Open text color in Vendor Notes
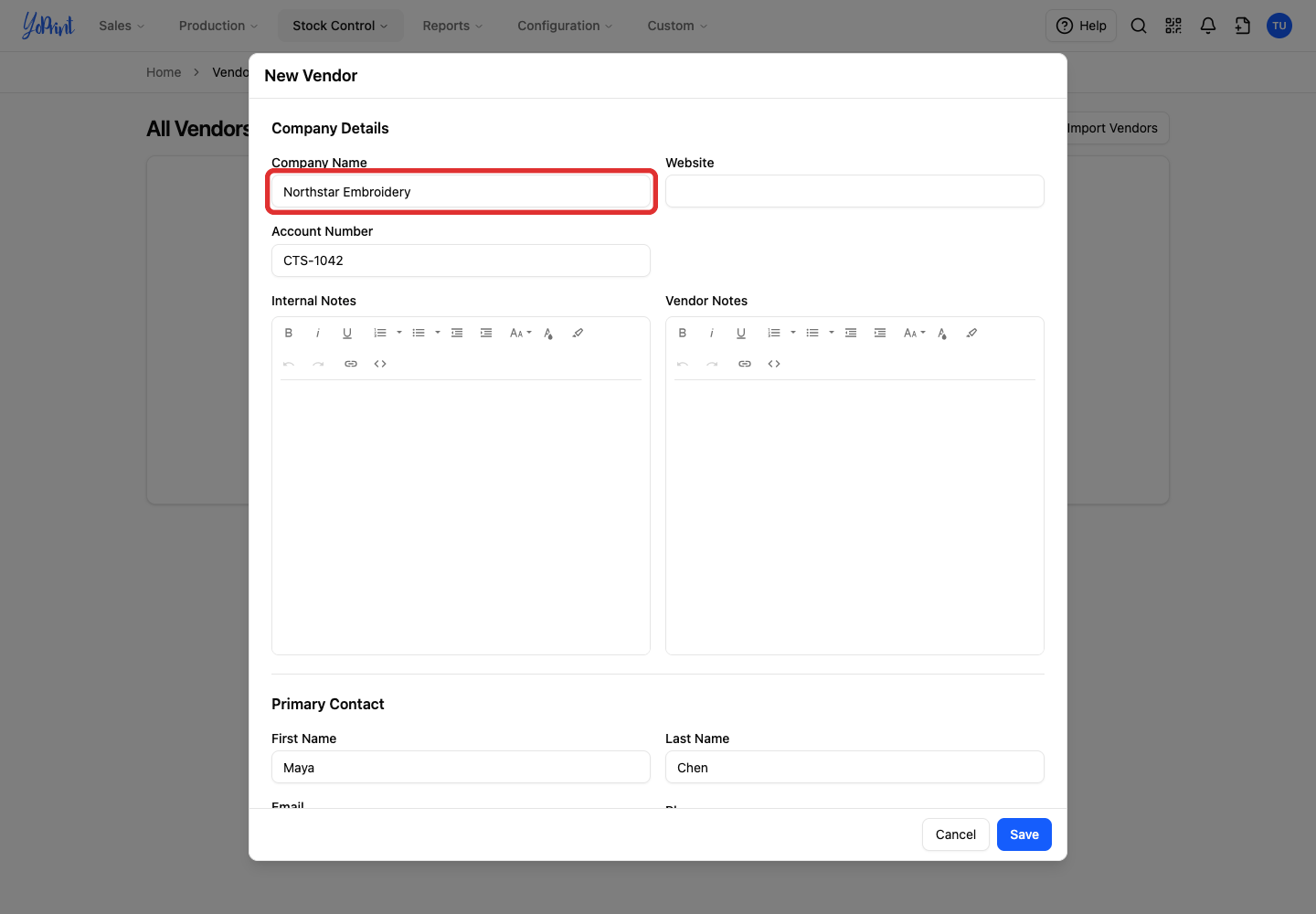1316x914 pixels. point(942,333)
